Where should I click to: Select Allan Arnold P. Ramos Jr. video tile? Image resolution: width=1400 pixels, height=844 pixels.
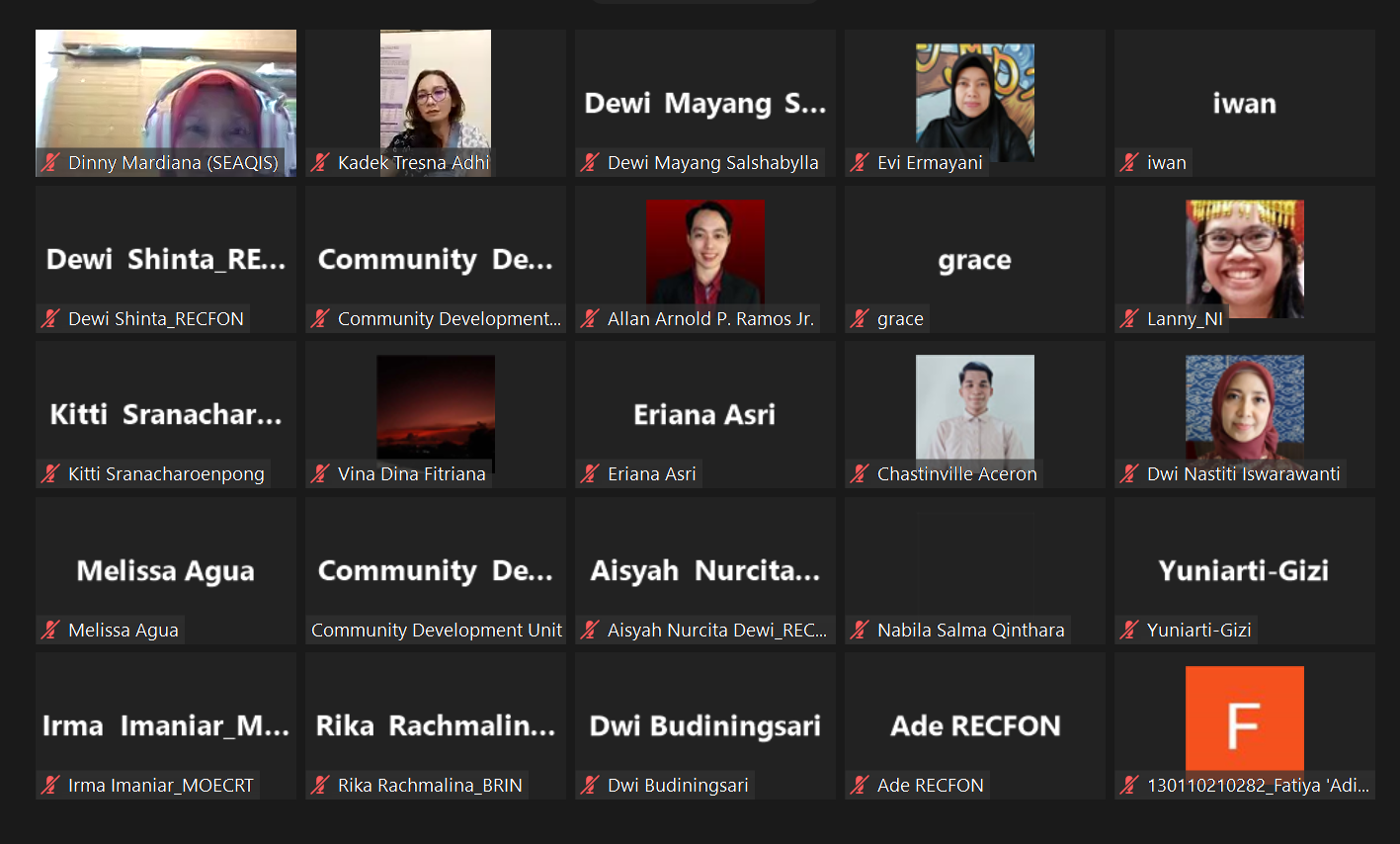point(705,259)
